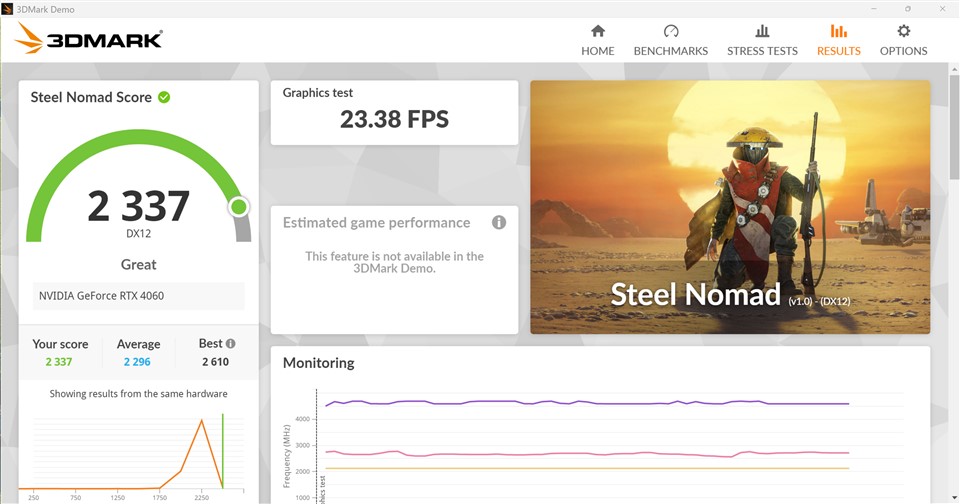Open Stress Tests bar chart icon
Viewport: 960px width, 504px height.
(x=762, y=32)
